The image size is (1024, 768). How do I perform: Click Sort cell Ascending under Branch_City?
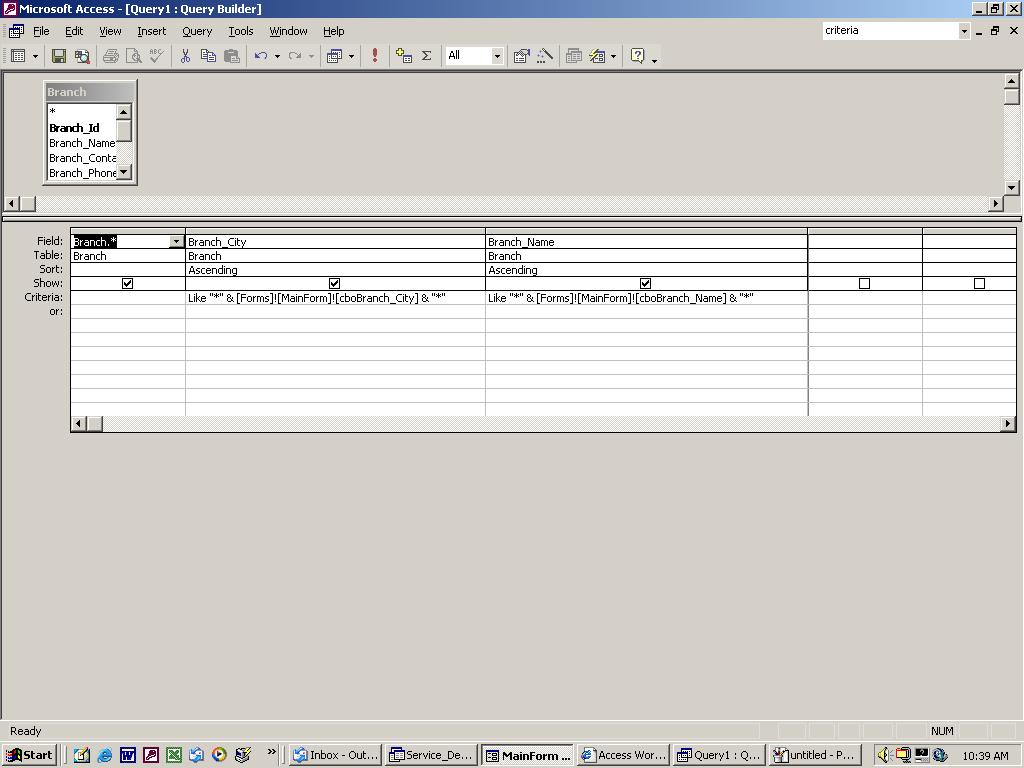point(335,270)
